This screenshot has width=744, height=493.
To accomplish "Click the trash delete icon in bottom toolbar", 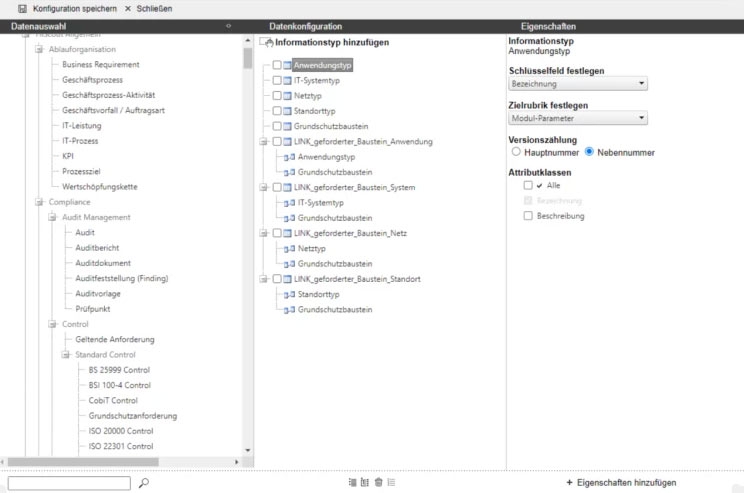I will pyautogui.click(x=378, y=483).
